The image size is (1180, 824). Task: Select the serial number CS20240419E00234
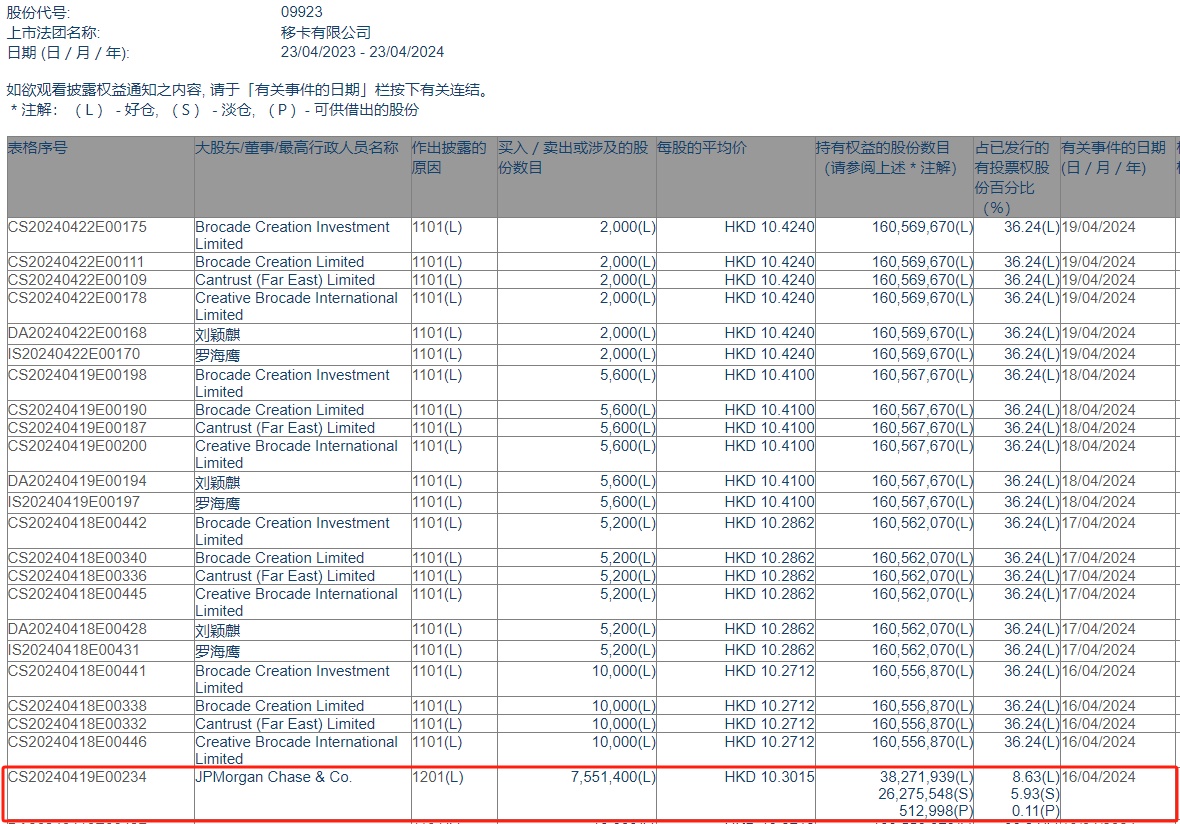(x=78, y=777)
